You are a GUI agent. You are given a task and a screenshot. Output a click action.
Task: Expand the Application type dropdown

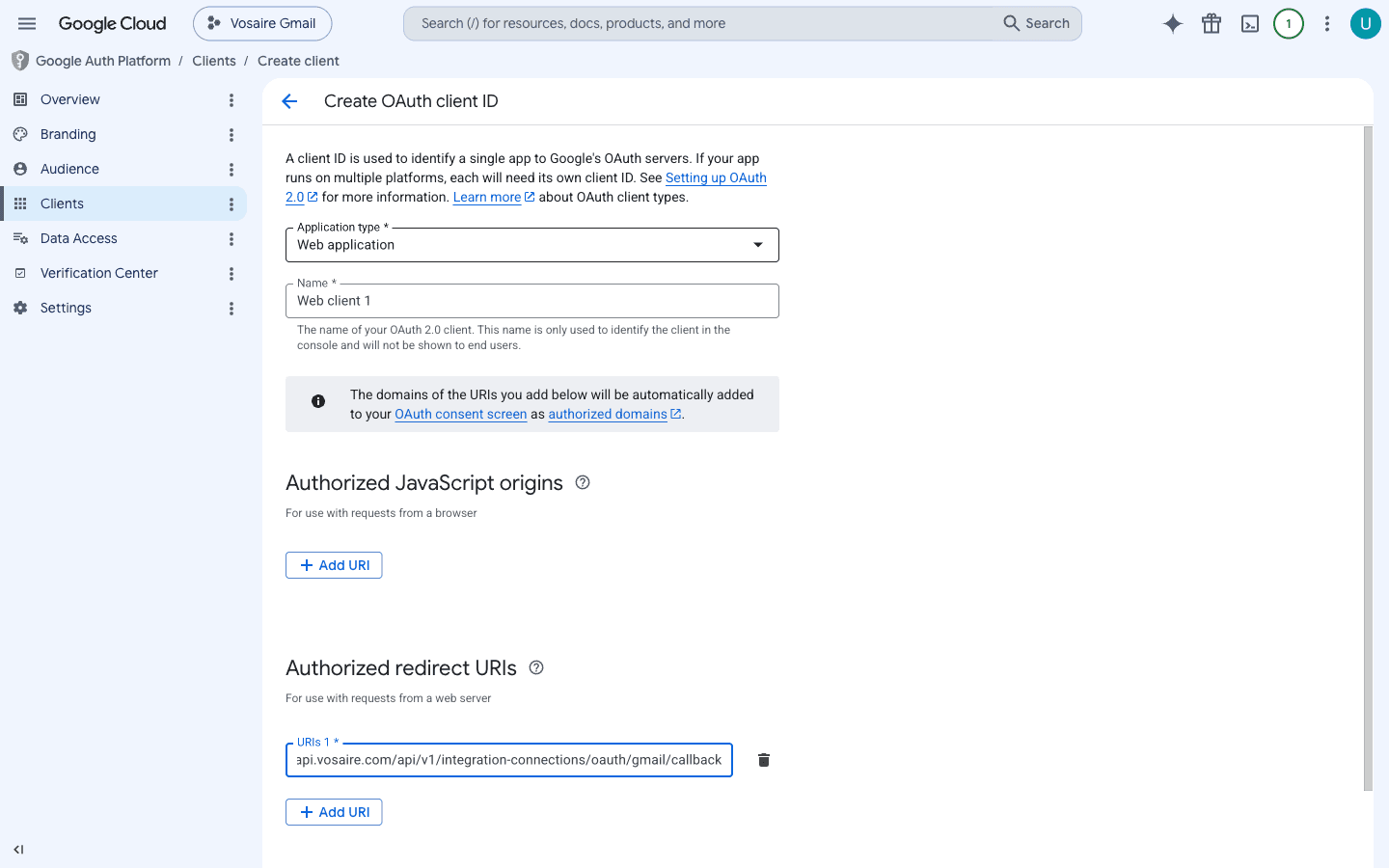532,245
